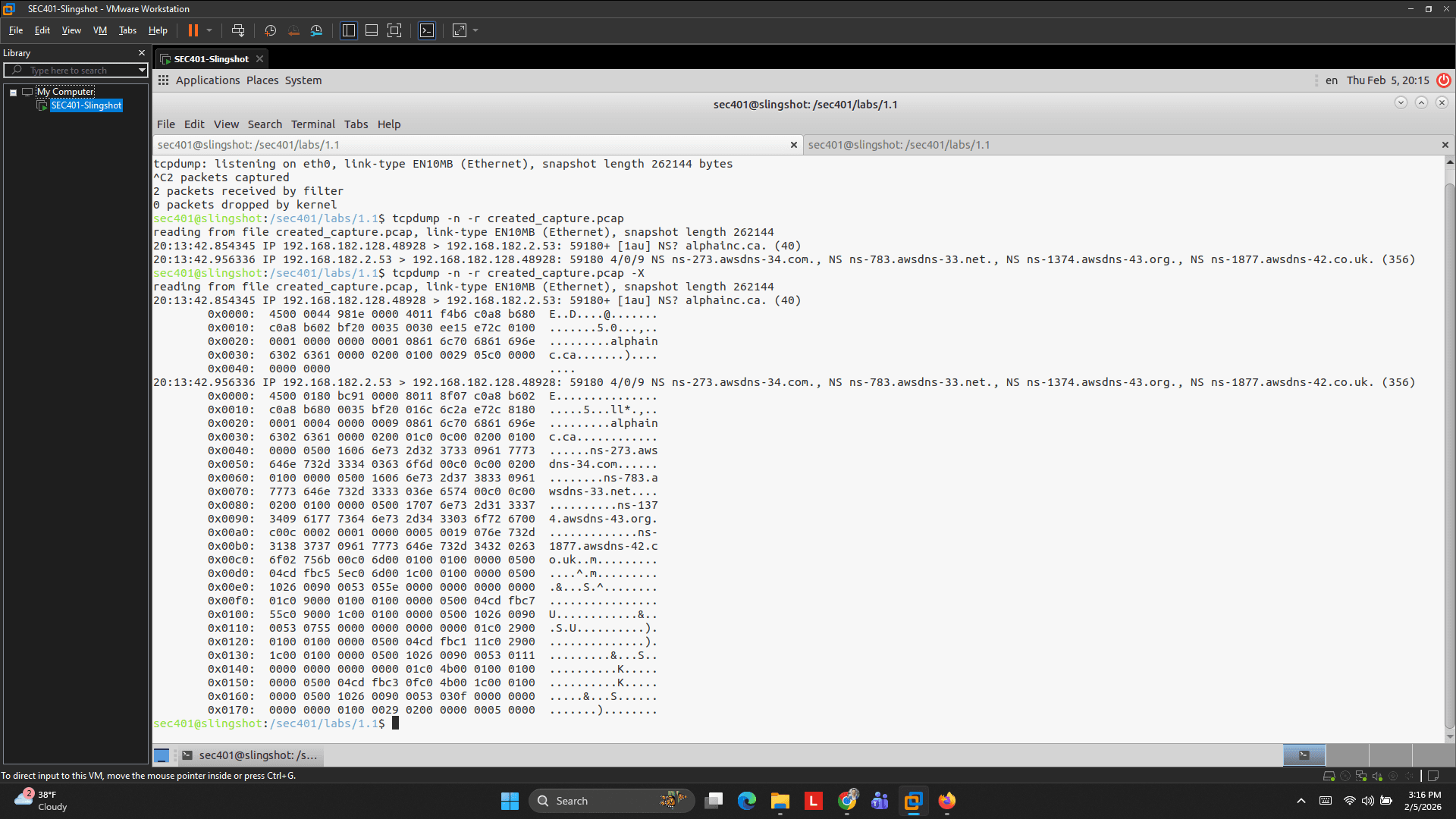Viewport: 1456px width, 819px height.
Task: Toggle the tabs thumbnail bar
Action: (x=372, y=30)
